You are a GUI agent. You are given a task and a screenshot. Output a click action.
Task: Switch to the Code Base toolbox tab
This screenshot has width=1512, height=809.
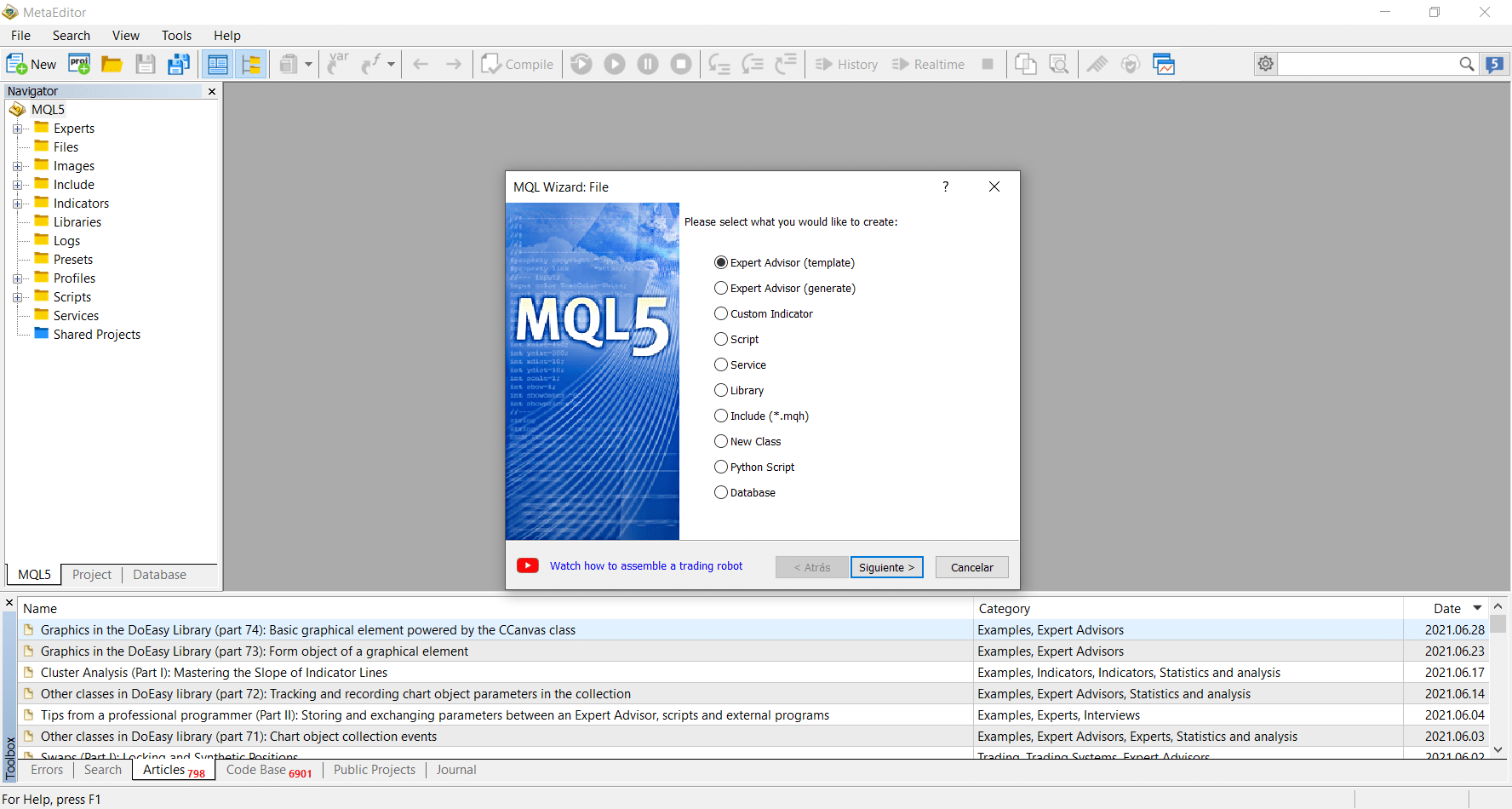pyautogui.click(x=269, y=770)
